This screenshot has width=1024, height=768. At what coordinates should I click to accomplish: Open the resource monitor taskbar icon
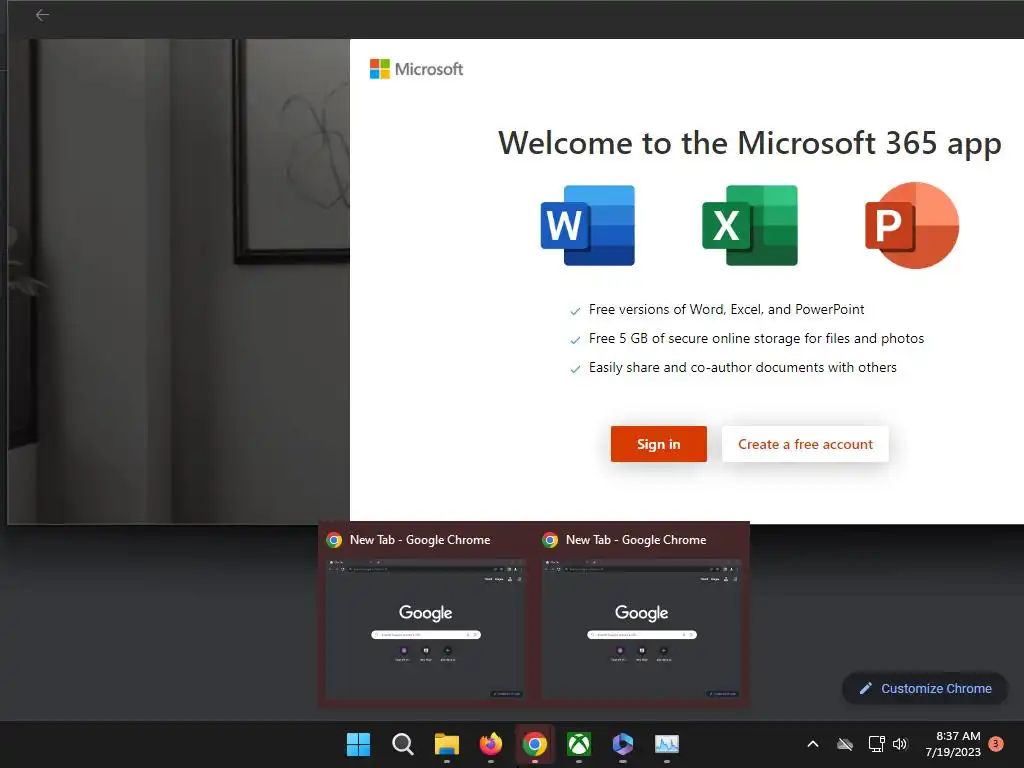667,744
